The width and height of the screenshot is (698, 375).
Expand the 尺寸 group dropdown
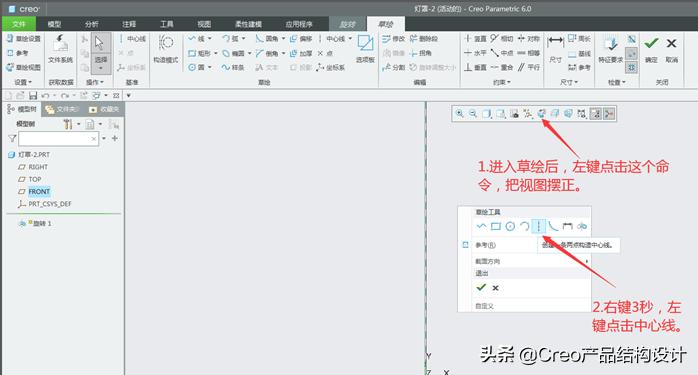coord(568,82)
